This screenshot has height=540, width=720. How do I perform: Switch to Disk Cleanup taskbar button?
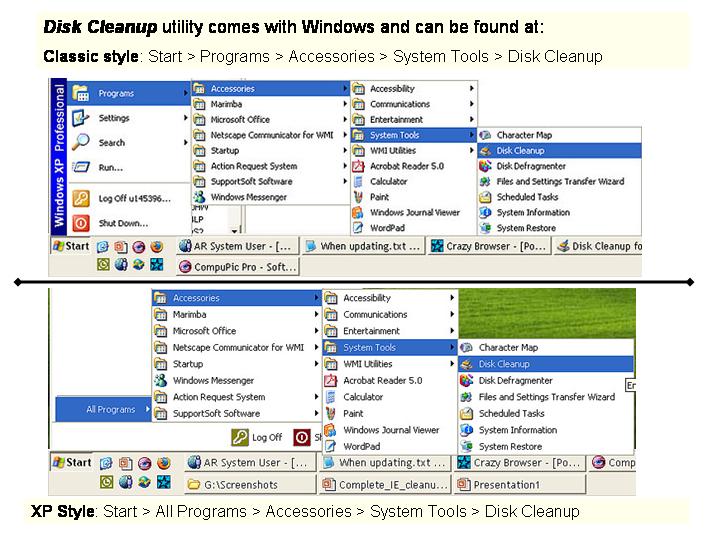[599, 246]
